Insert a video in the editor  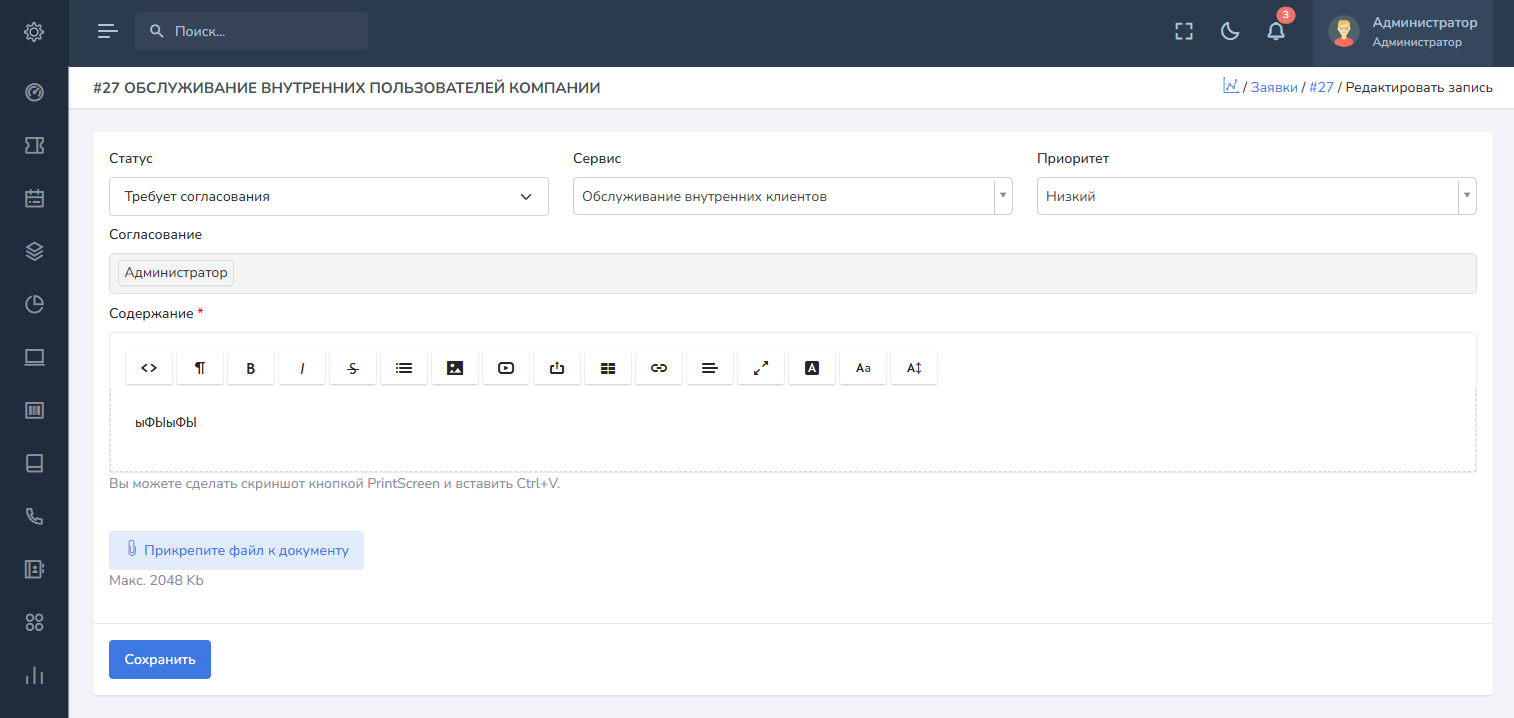click(x=506, y=368)
